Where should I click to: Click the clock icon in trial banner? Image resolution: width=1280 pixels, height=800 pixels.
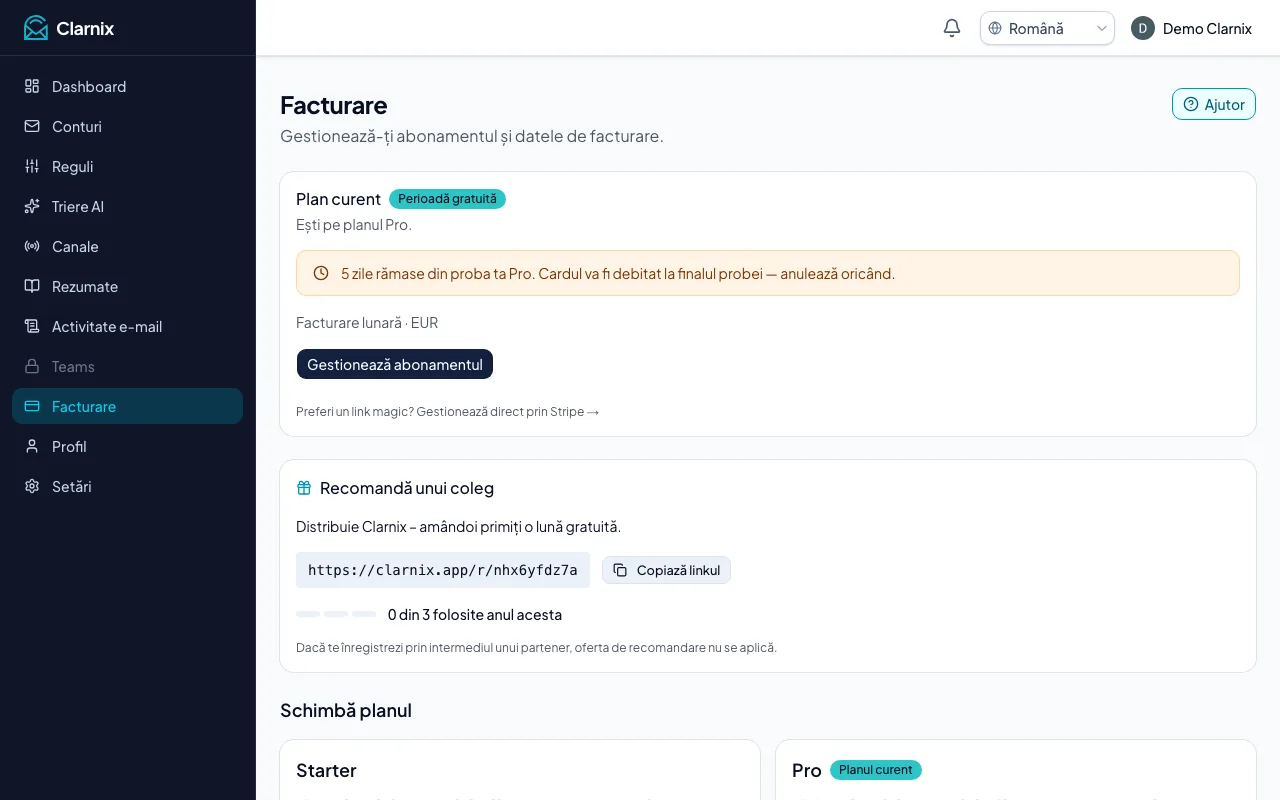coord(321,273)
